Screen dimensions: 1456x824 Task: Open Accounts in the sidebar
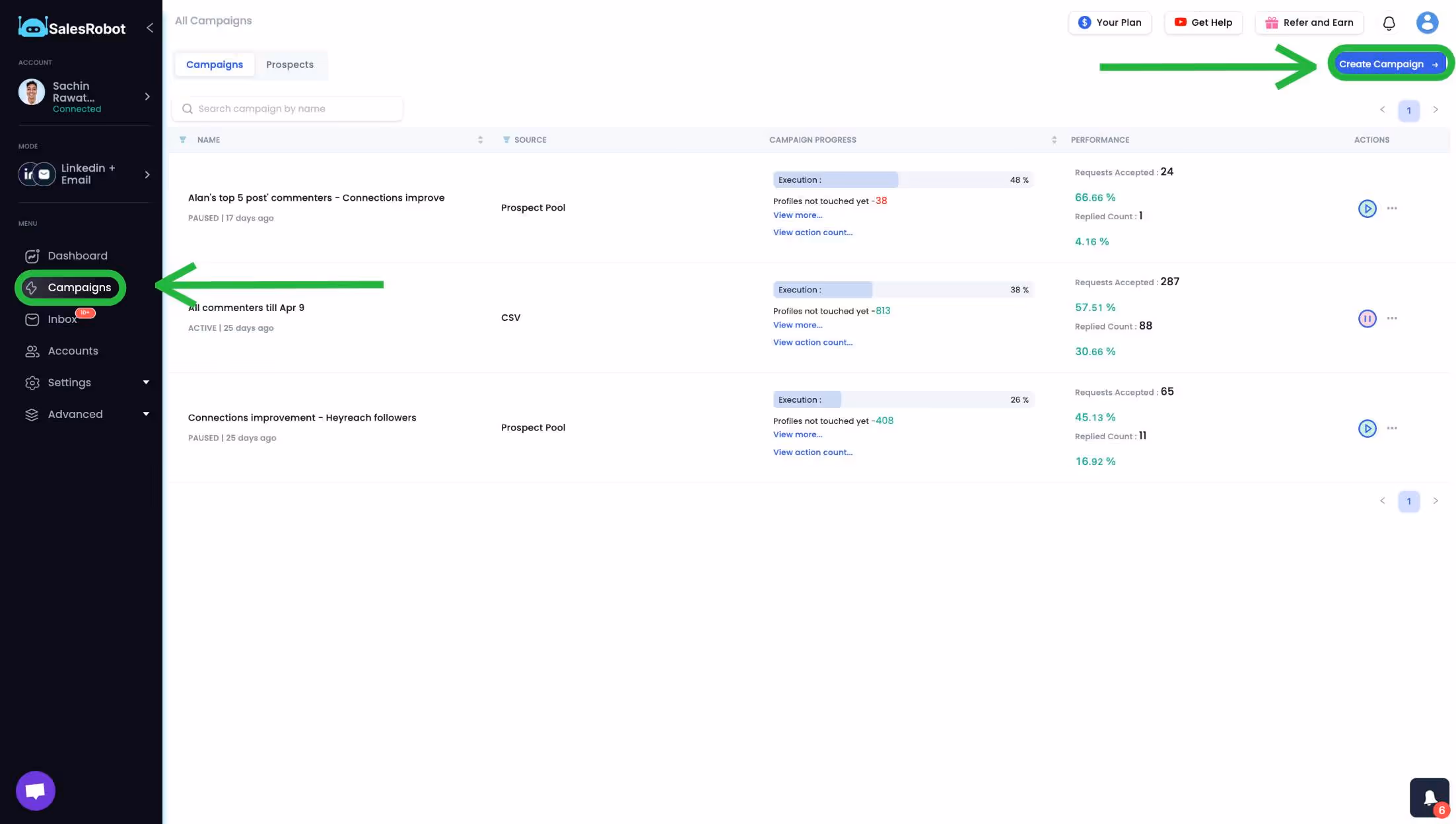73,351
